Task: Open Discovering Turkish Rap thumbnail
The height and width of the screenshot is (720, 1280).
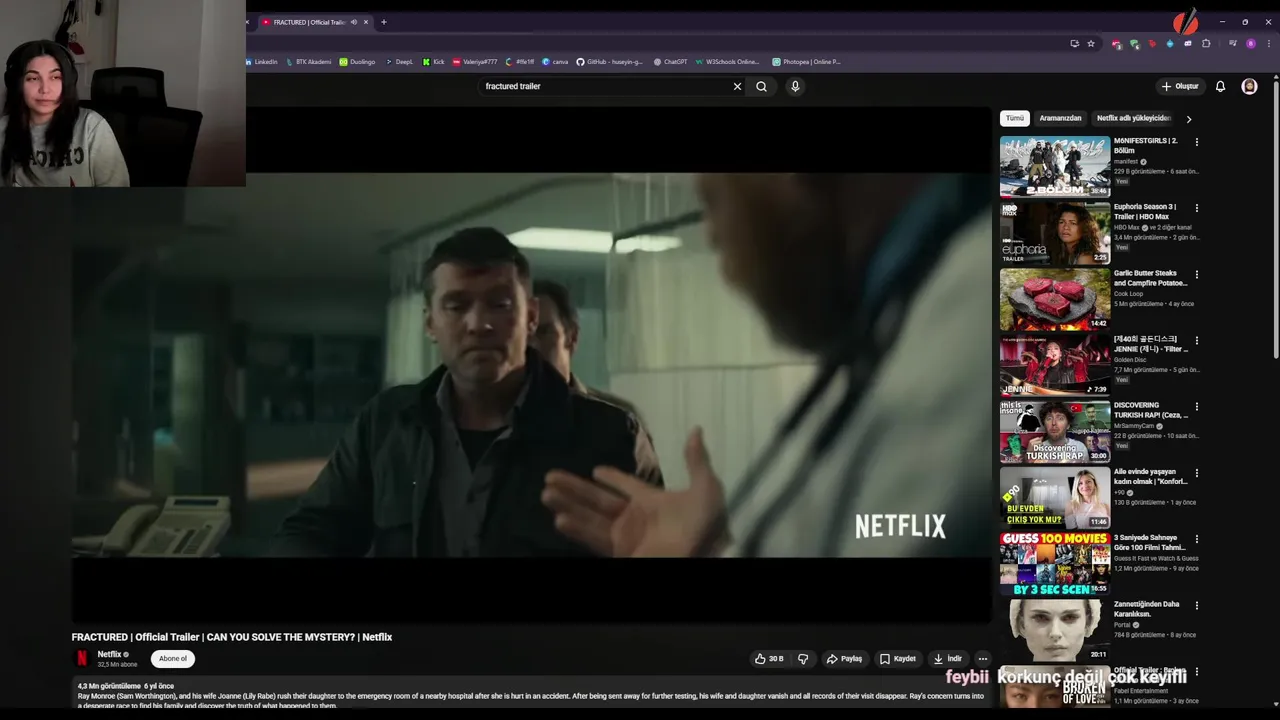Action: click(1055, 431)
